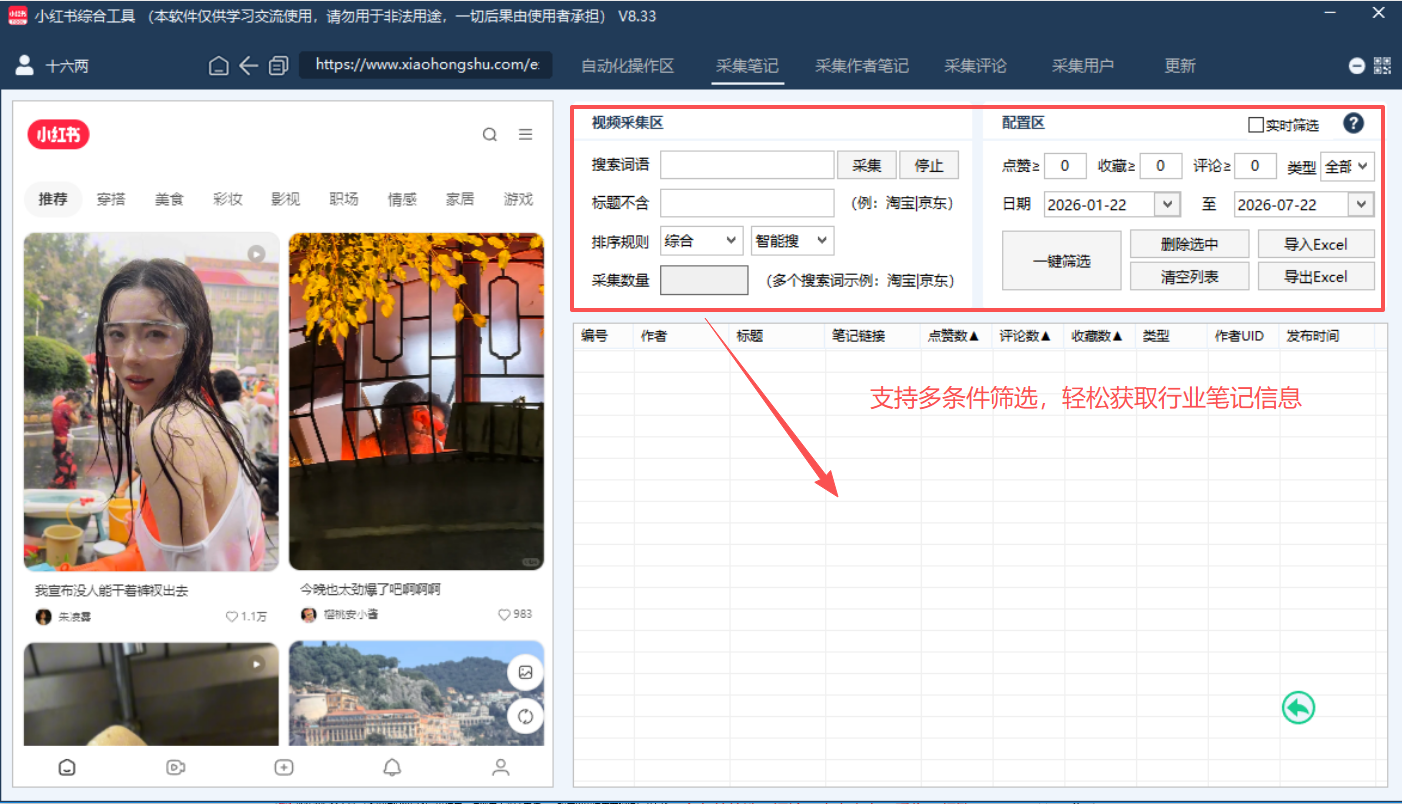1402x804 pixels.
Task: Open the video tab icon in bottom bar
Action: click(176, 767)
